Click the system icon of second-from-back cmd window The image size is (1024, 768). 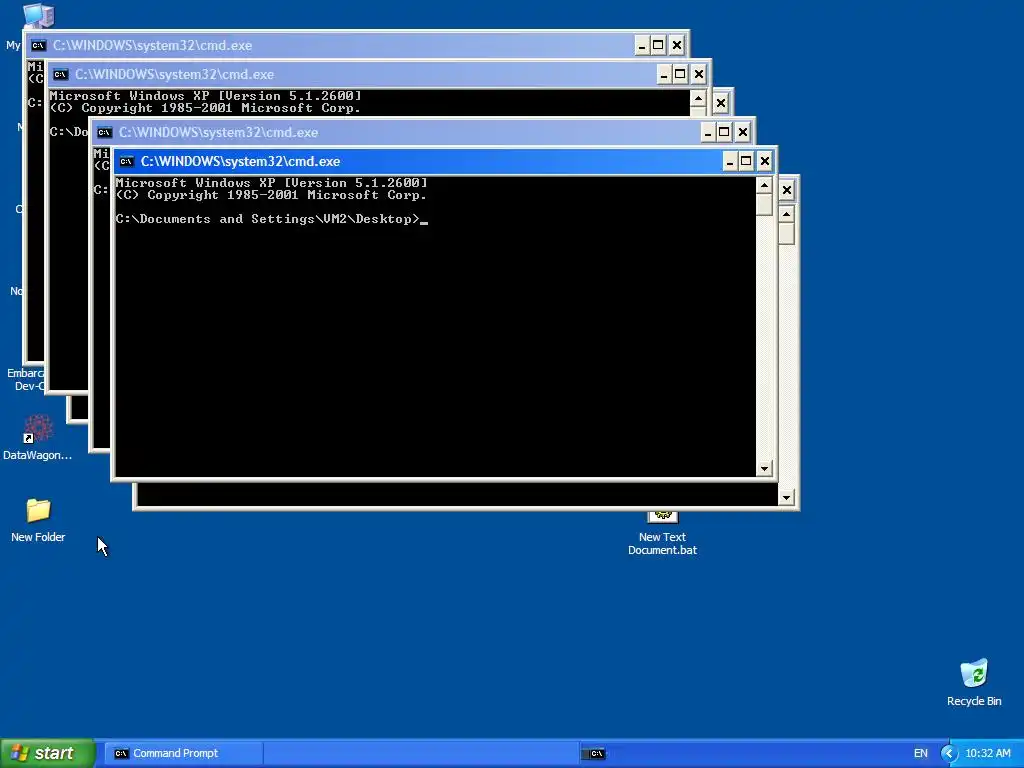(x=61, y=74)
